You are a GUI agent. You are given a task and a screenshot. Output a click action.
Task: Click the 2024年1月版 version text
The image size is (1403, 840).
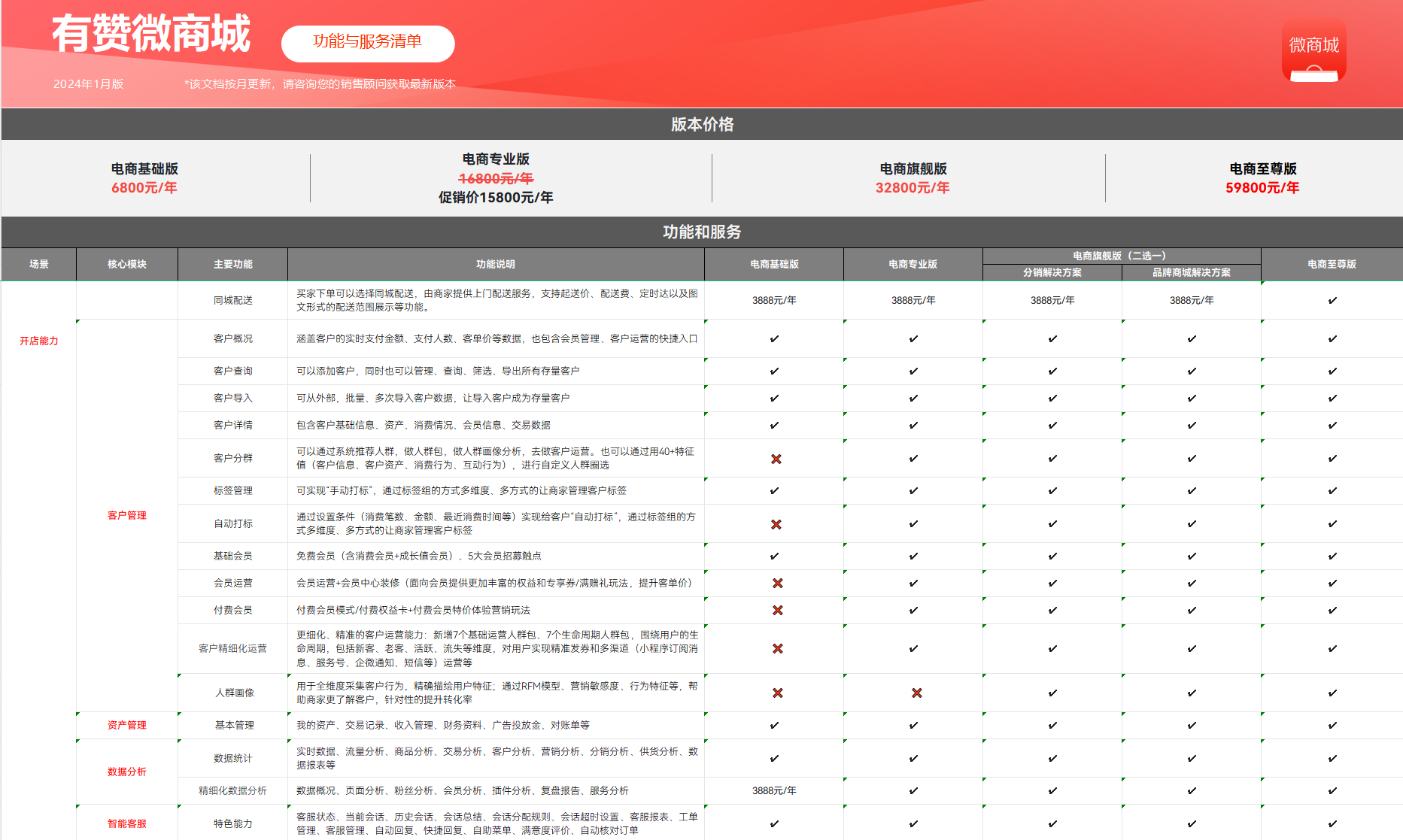point(88,83)
